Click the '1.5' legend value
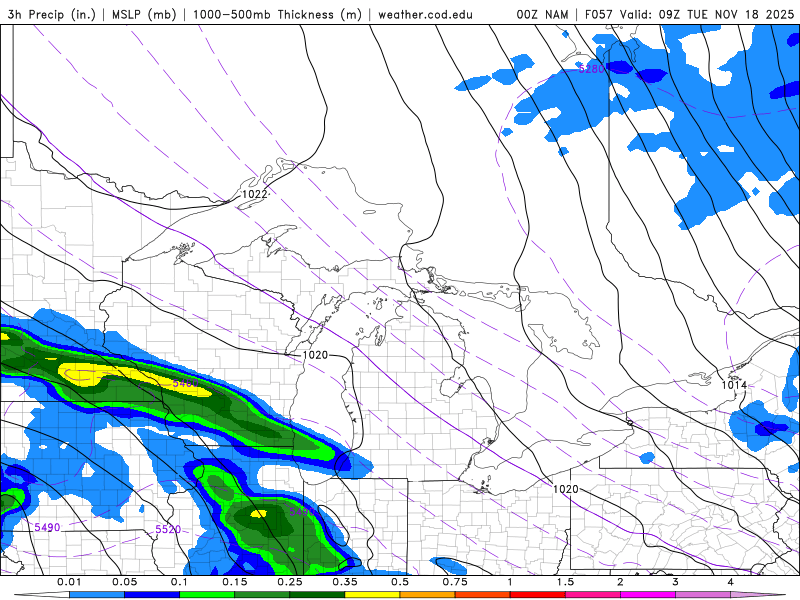The image size is (800, 600). pos(565,582)
